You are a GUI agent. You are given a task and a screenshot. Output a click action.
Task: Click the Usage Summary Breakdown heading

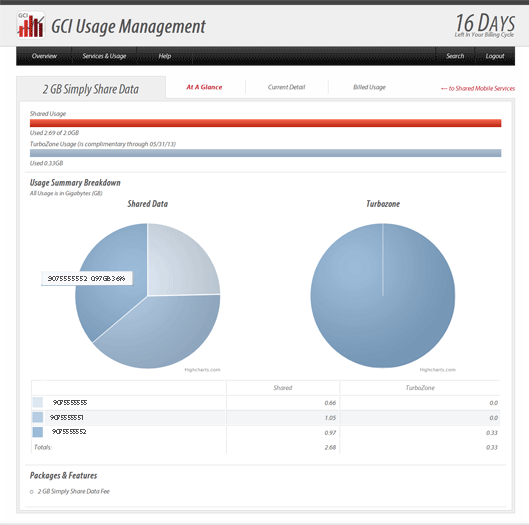coord(75,183)
